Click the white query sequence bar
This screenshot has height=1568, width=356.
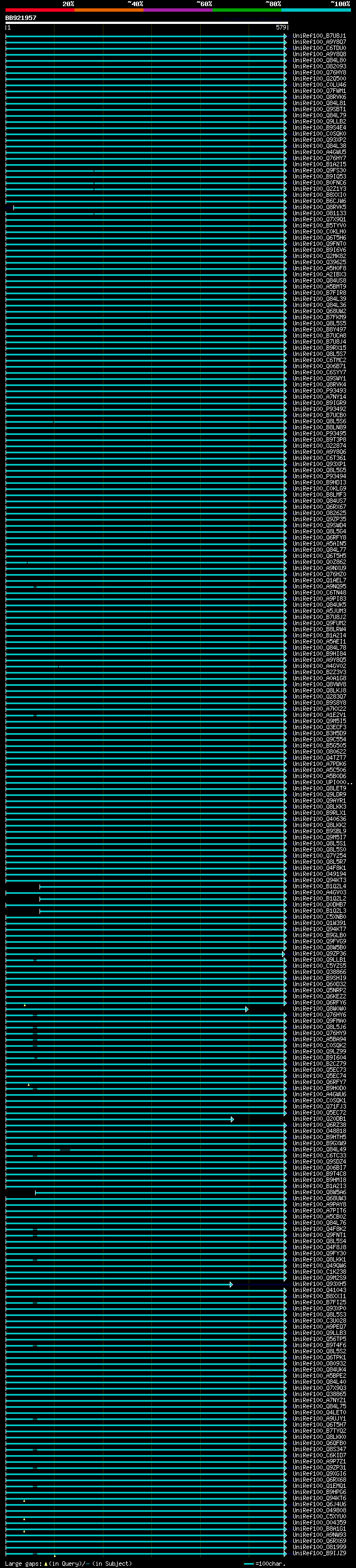tap(147, 22)
